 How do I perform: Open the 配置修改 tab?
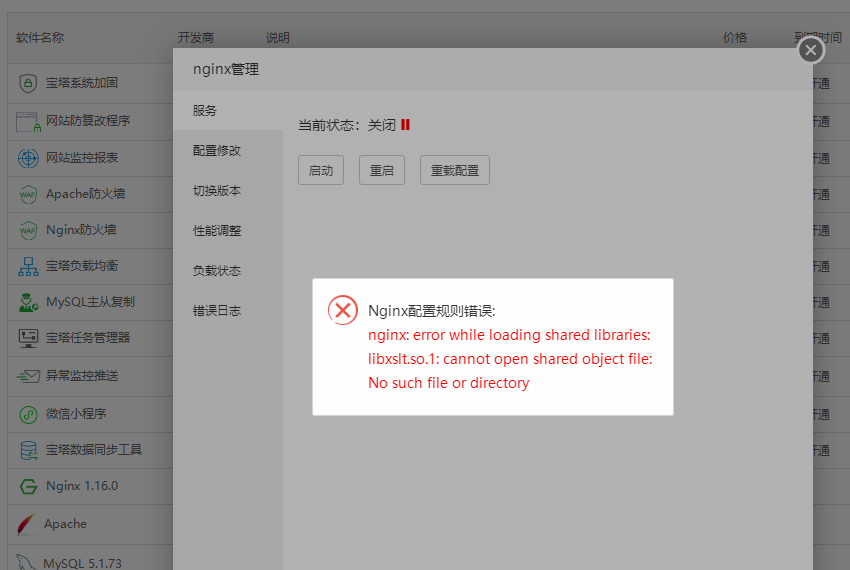(x=228, y=150)
